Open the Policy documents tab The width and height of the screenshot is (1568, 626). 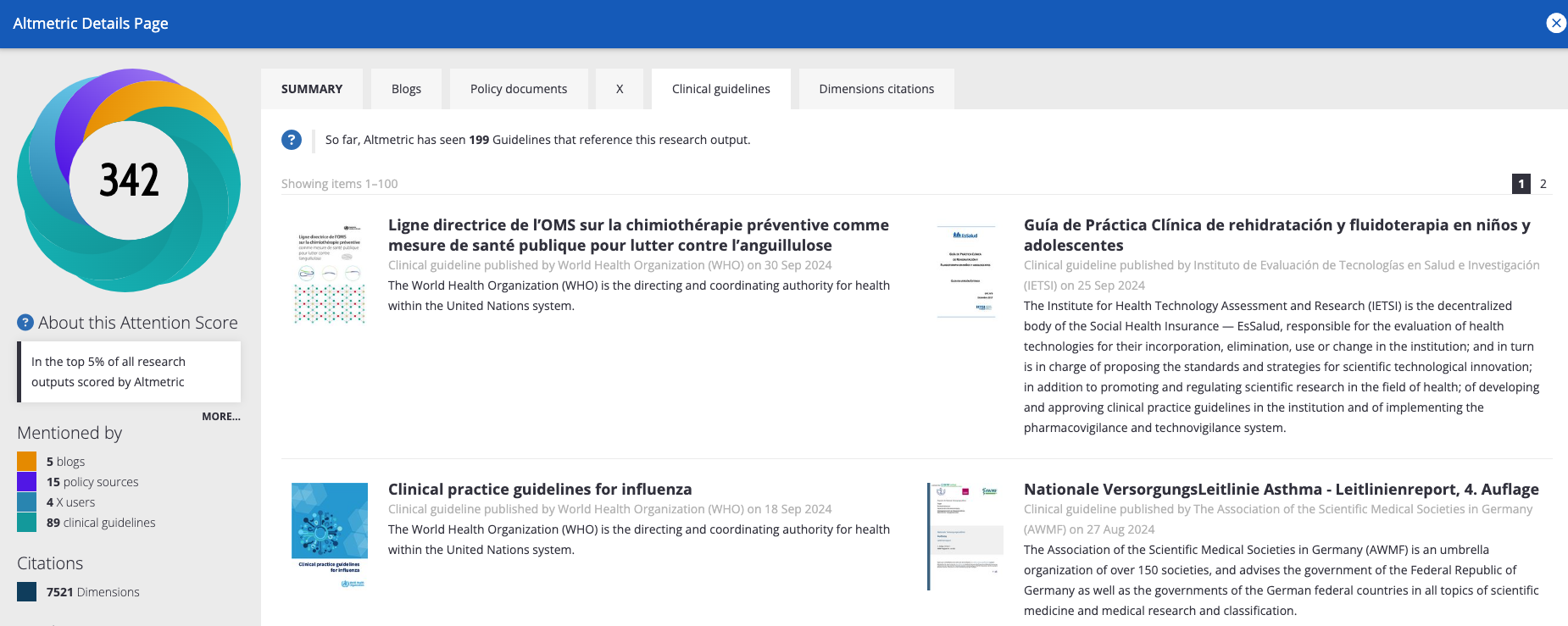(519, 89)
